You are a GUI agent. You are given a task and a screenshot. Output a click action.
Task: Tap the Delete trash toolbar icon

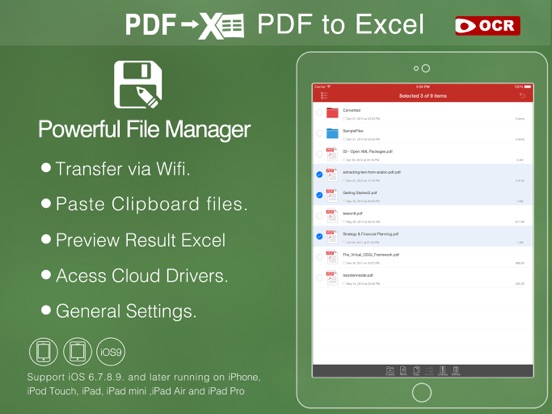click(456, 371)
